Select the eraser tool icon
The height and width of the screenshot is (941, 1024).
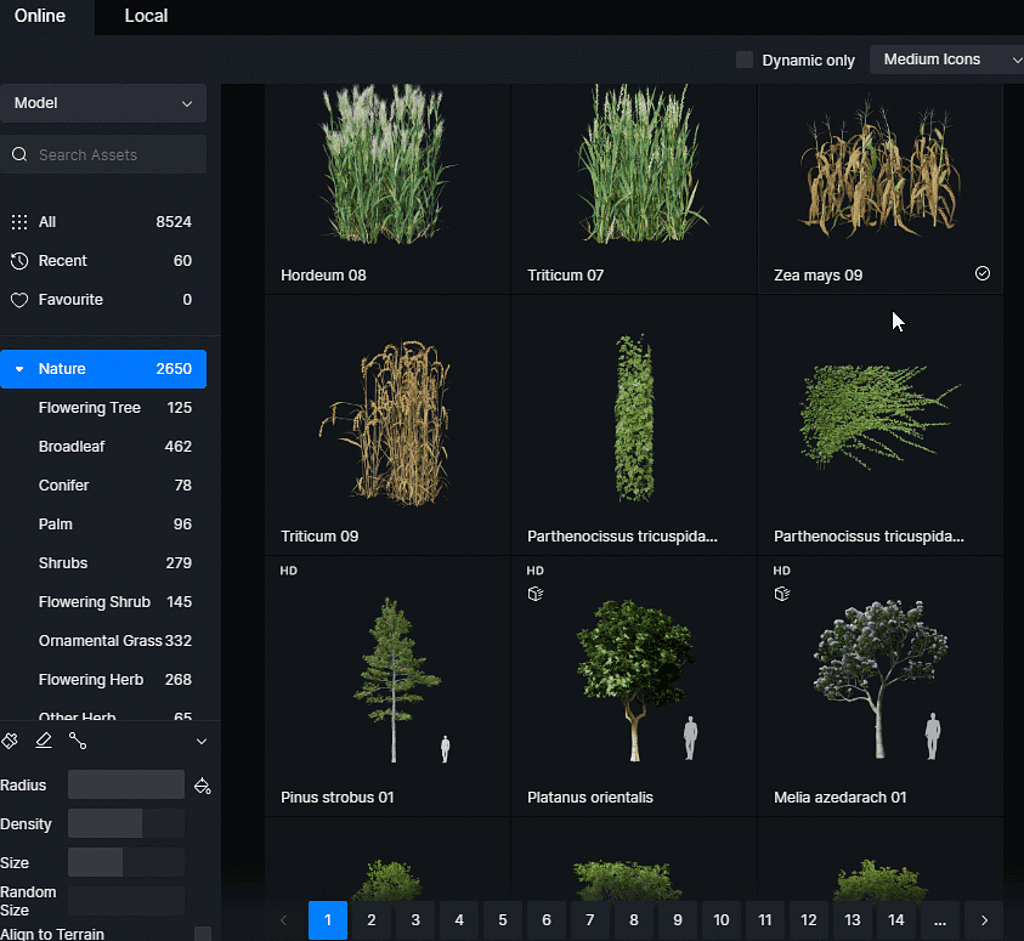44,741
